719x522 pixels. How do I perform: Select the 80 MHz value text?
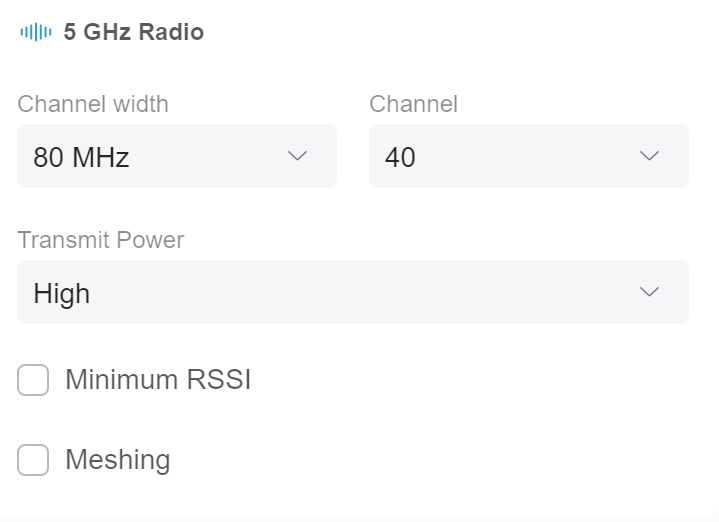click(x=81, y=157)
